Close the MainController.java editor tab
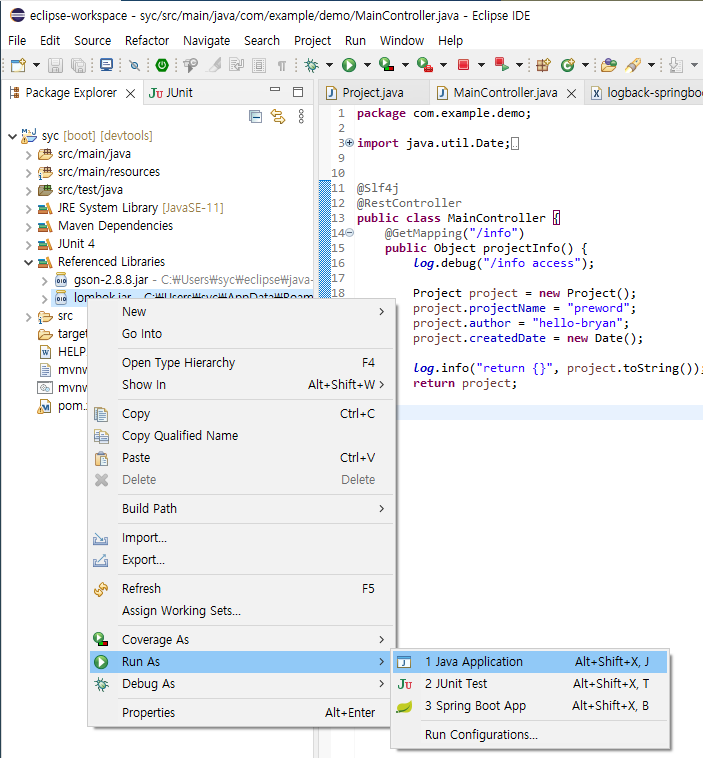This screenshot has width=703, height=758. point(571,93)
